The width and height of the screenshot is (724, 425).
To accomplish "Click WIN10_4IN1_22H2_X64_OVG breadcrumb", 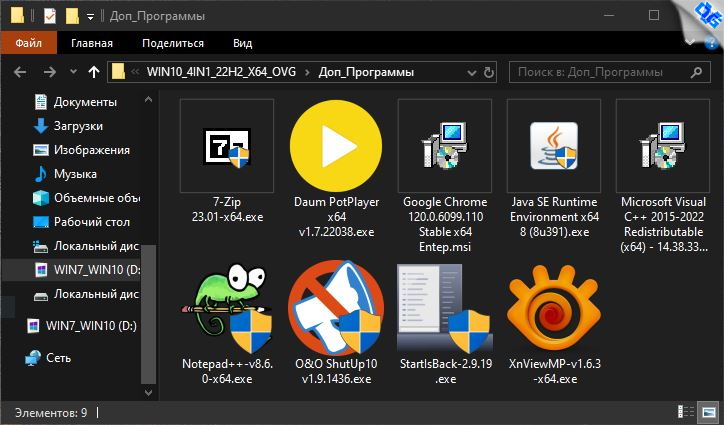I will (x=221, y=72).
